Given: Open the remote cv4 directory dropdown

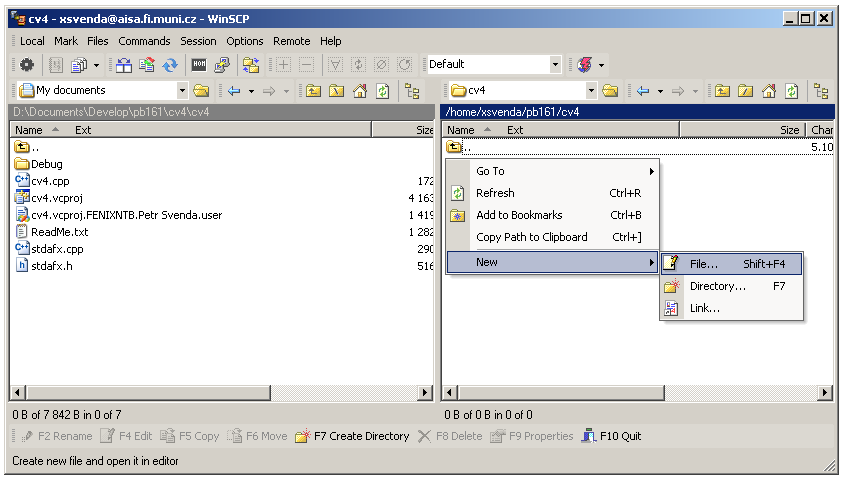Looking at the screenshot, I should [591, 90].
